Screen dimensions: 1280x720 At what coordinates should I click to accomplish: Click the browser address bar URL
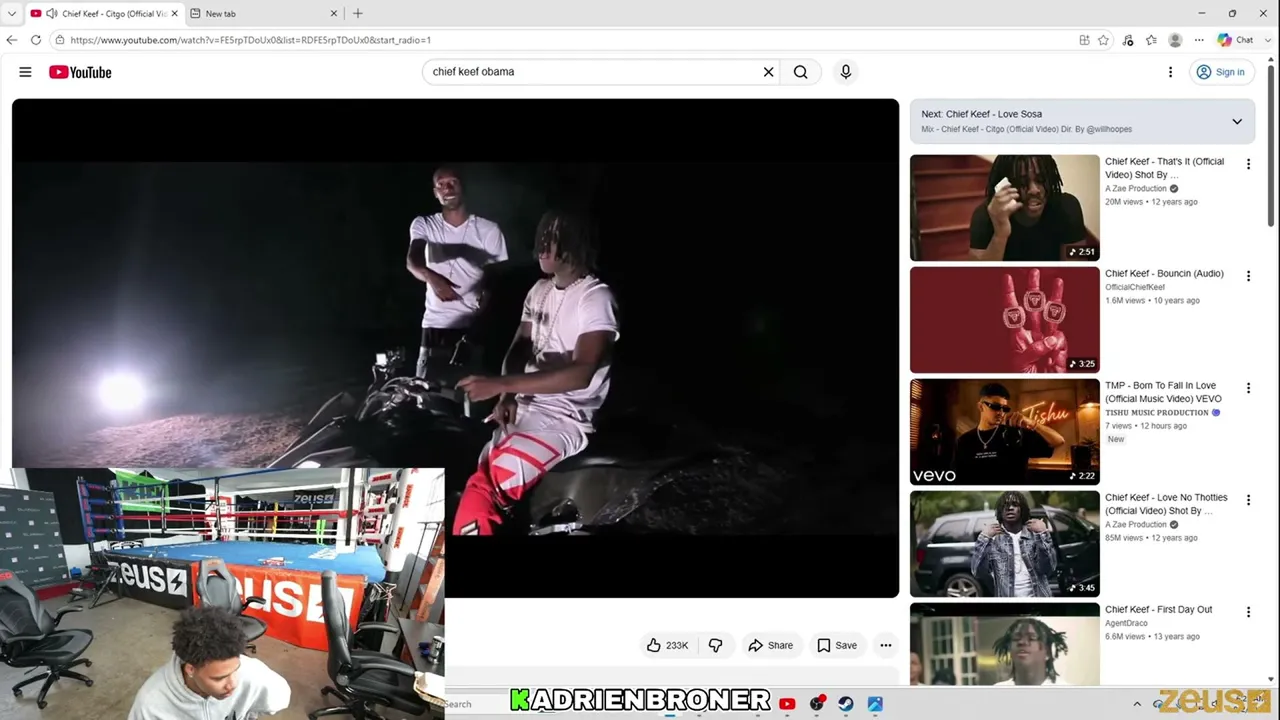point(250,40)
